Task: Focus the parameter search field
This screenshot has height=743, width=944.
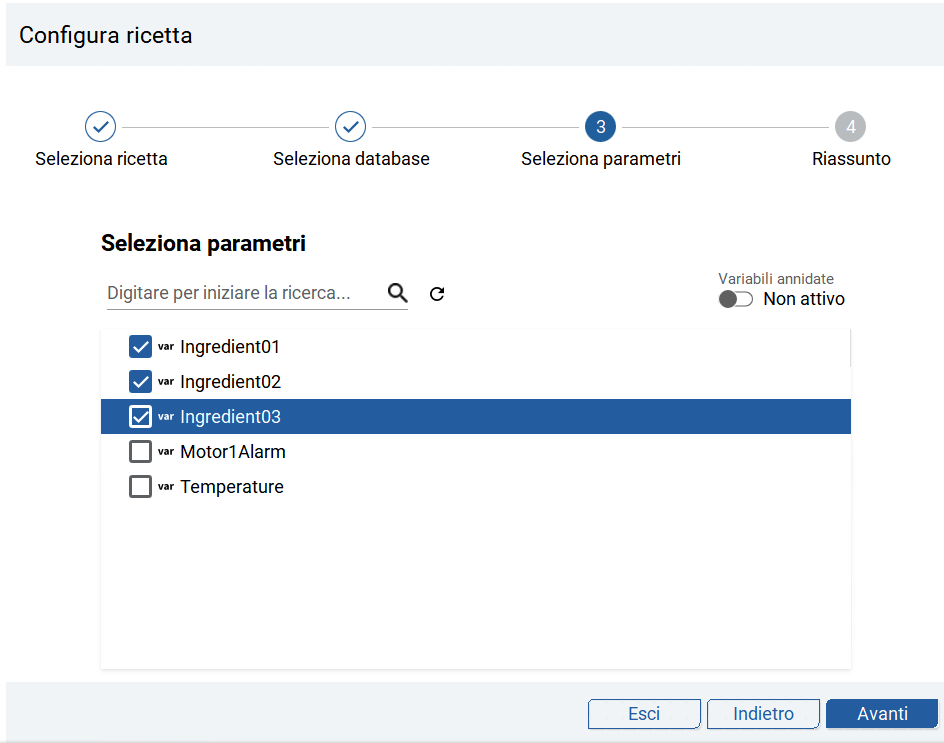Action: [x=246, y=293]
